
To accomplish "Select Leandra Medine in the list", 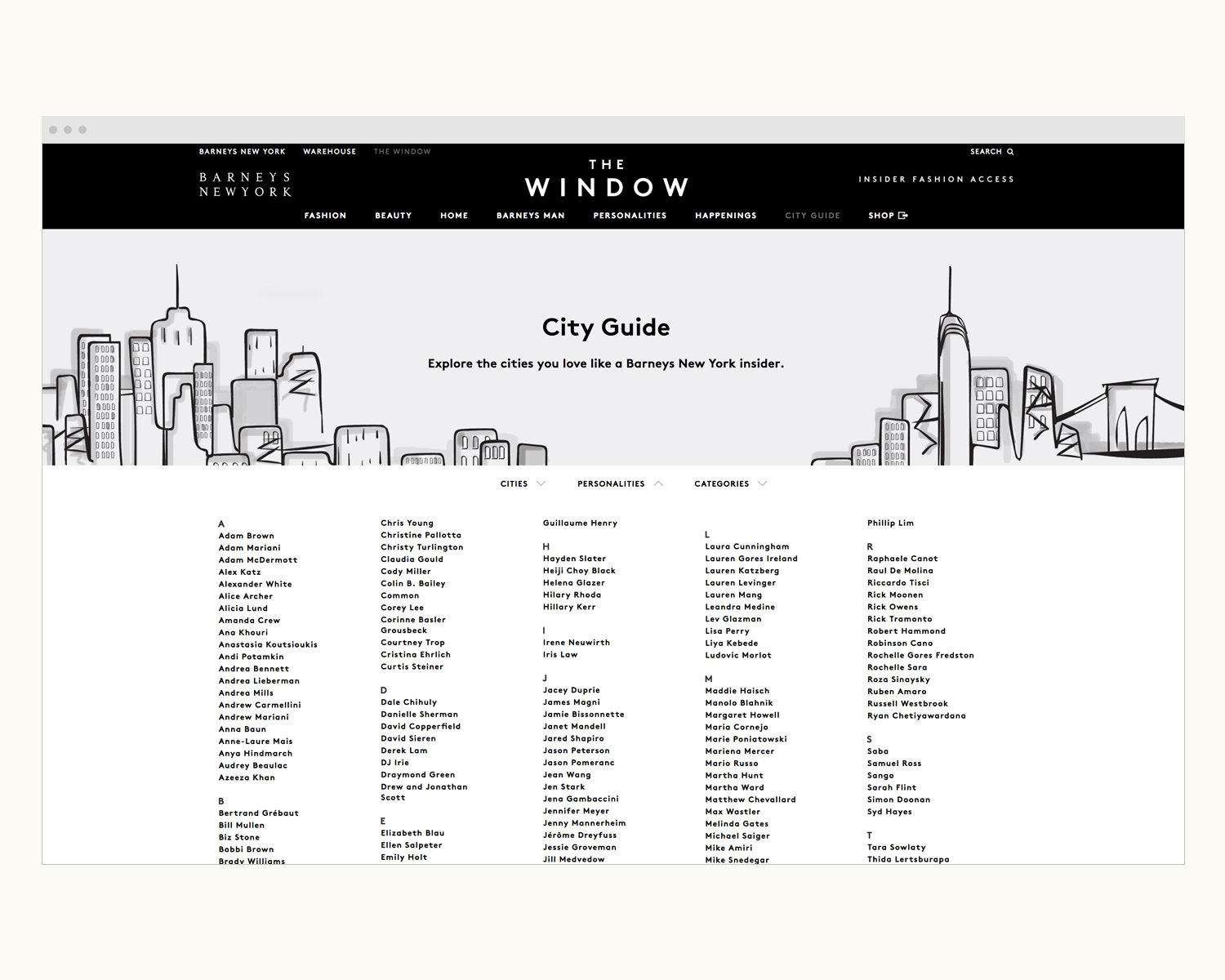I will tap(740, 607).
